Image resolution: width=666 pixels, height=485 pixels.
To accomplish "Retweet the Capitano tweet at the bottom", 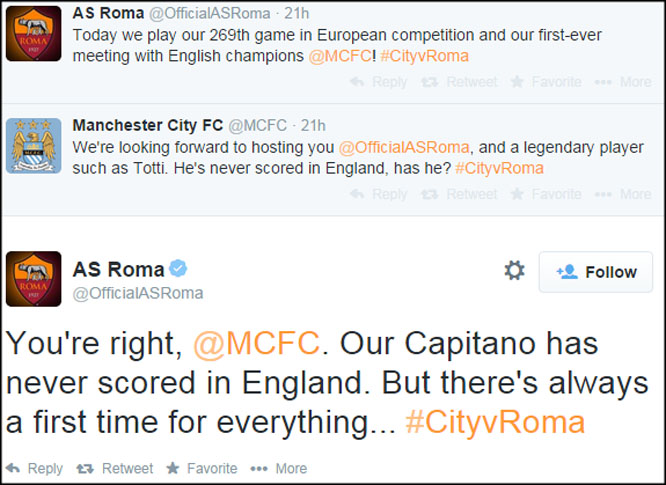I will coord(115,468).
